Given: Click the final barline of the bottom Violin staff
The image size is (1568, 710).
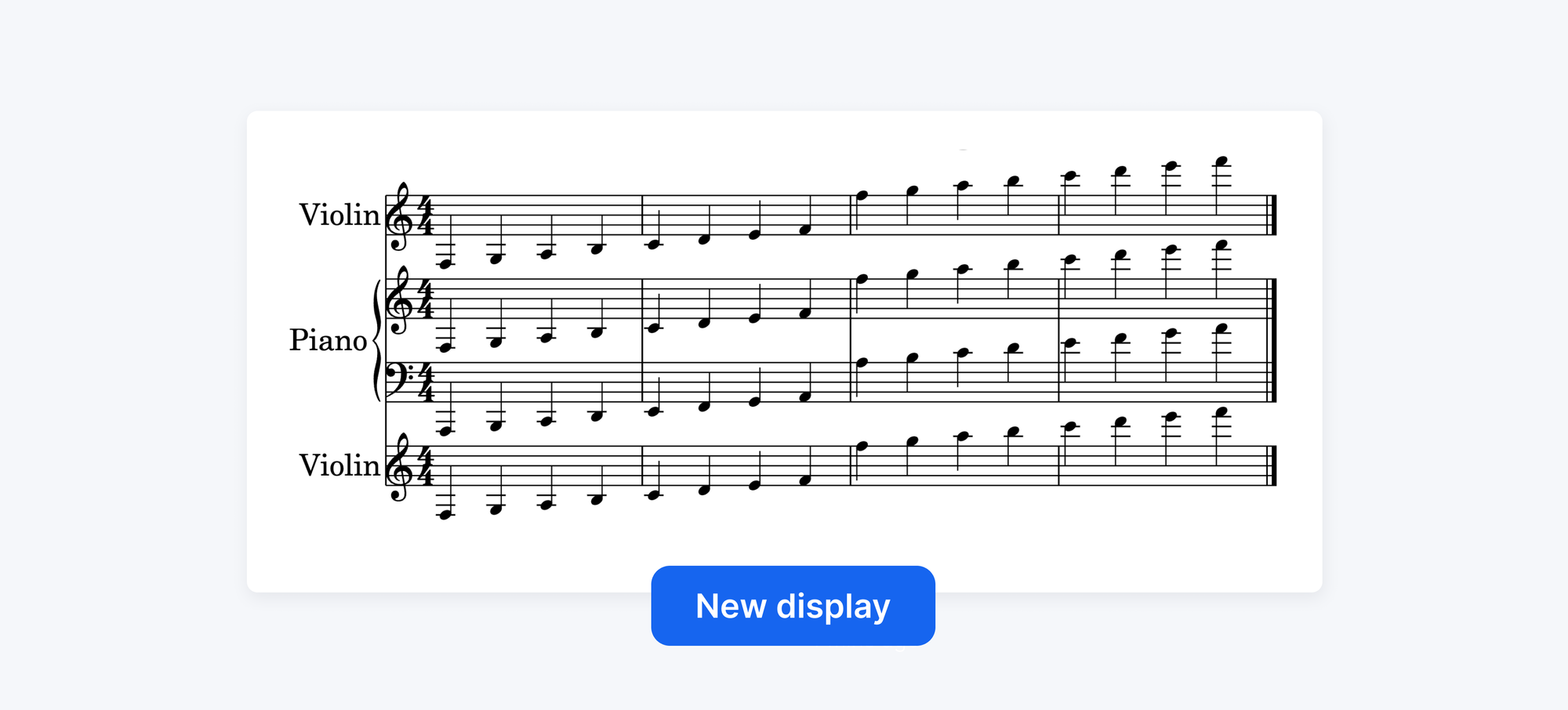Looking at the screenshot, I should pyautogui.click(x=1272, y=465).
